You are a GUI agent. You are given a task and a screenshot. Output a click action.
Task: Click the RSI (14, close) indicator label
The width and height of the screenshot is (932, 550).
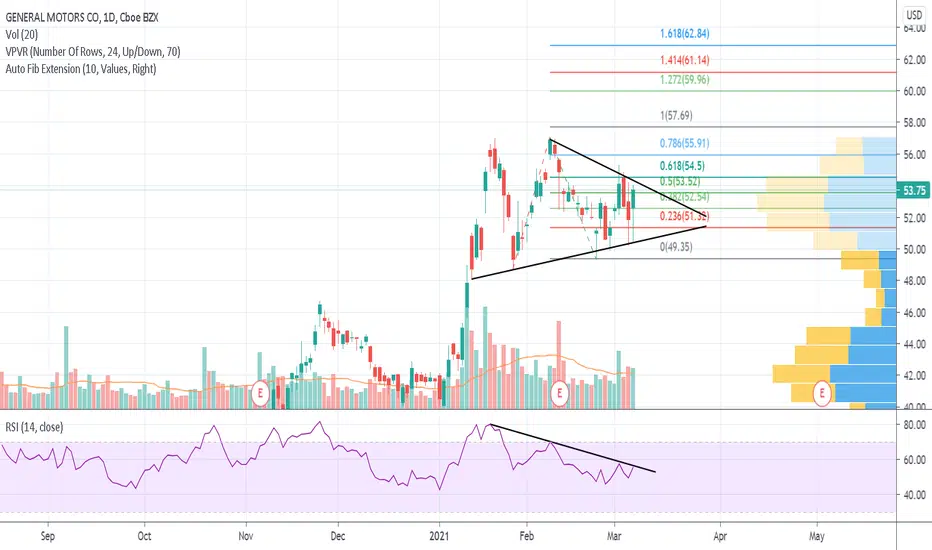click(34, 427)
